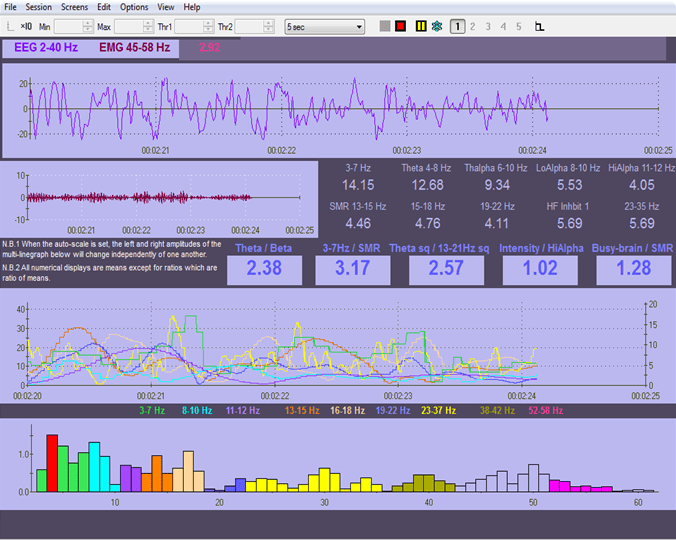Switch to screen number 5

tap(518, 25)
